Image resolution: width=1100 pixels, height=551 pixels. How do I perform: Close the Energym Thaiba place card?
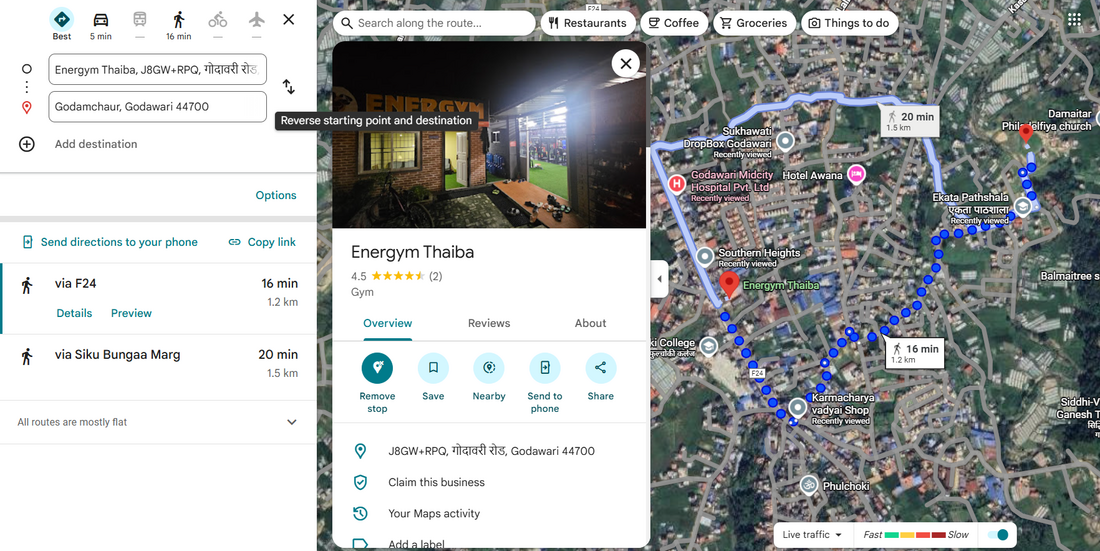pyautogui.click(x=626, y=64)
